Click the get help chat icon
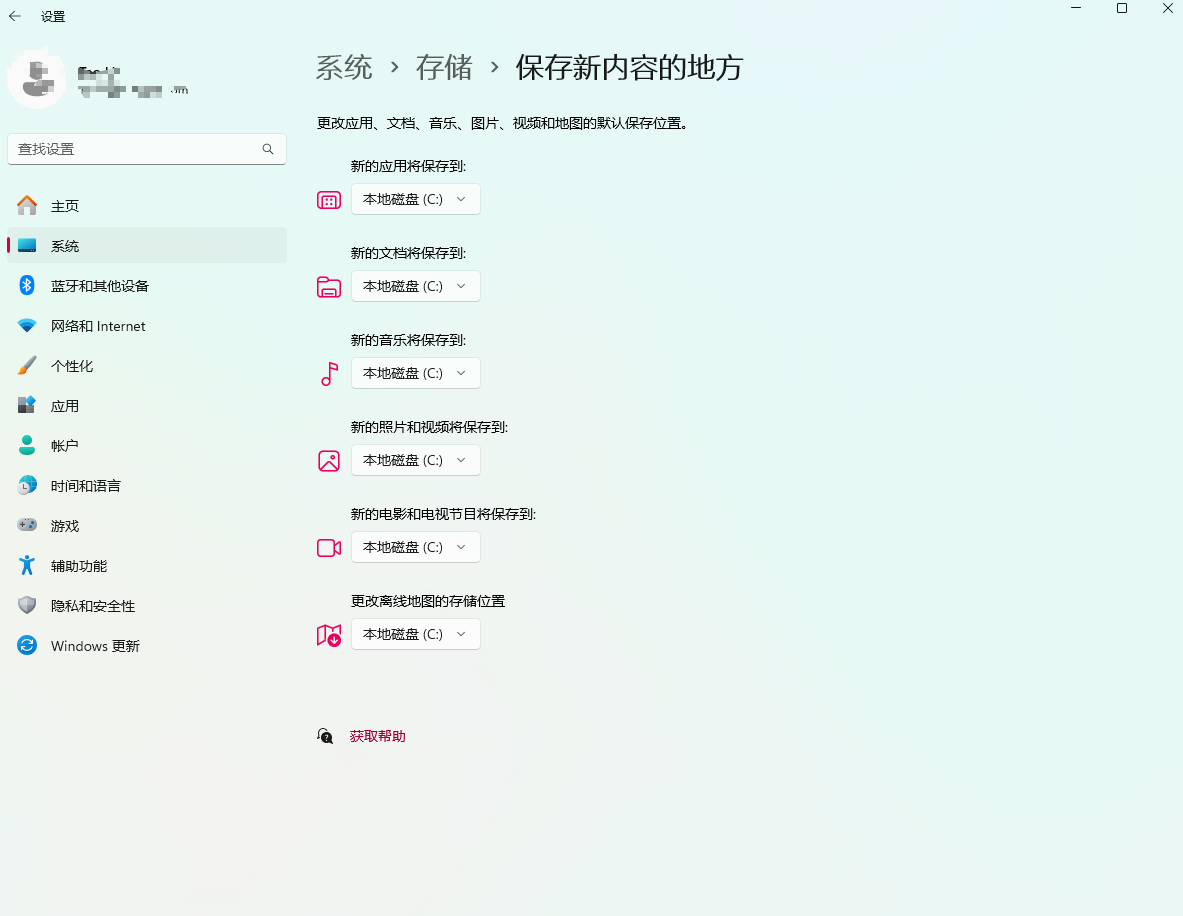Viewport: 1183px width, 916px height. (325, 736)
